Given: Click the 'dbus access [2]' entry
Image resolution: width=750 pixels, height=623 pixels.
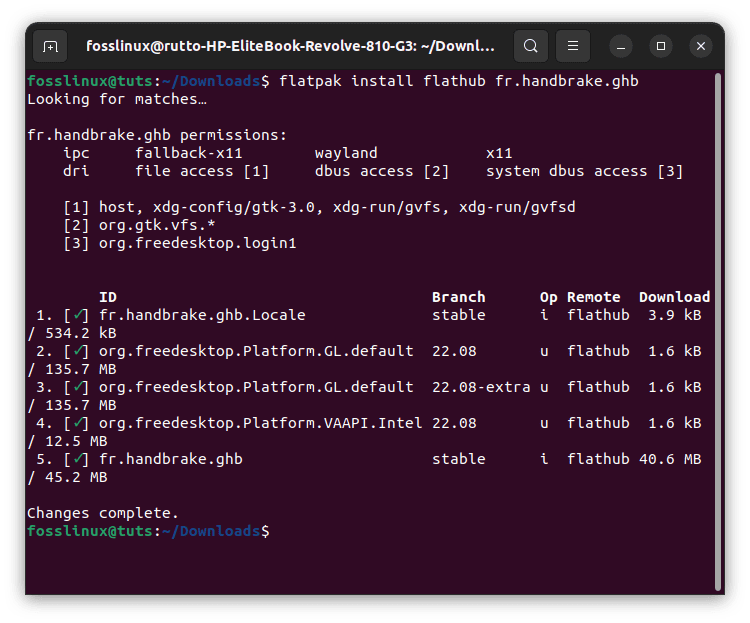Looking at the screenshot, I should 382,171.
